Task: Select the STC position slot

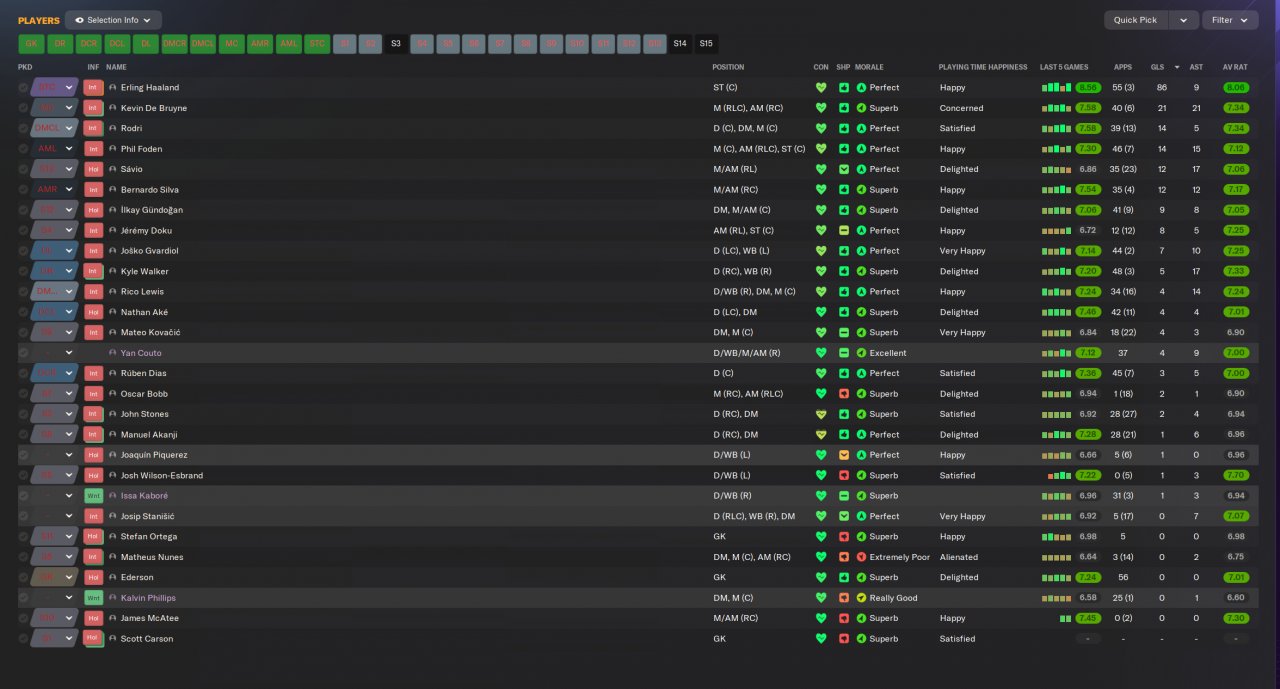Action: [317, 44]
